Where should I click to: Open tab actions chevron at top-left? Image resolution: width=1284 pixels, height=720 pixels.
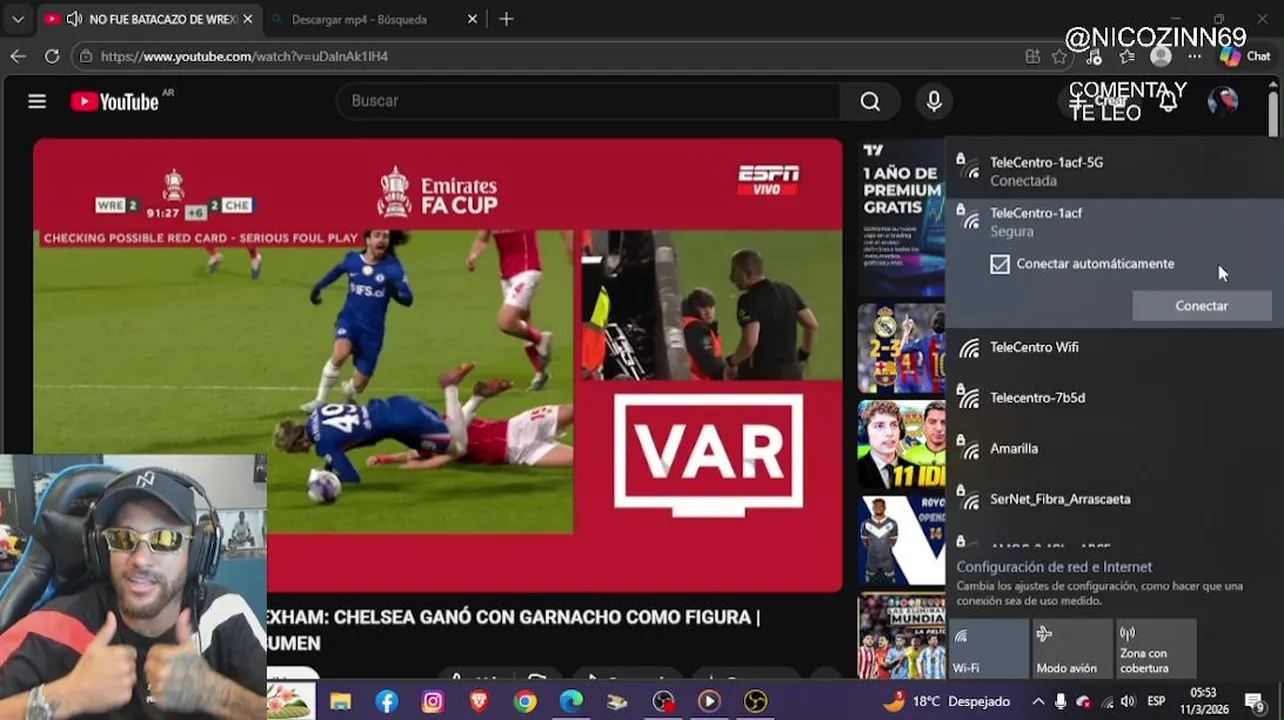tap(18, 19)
